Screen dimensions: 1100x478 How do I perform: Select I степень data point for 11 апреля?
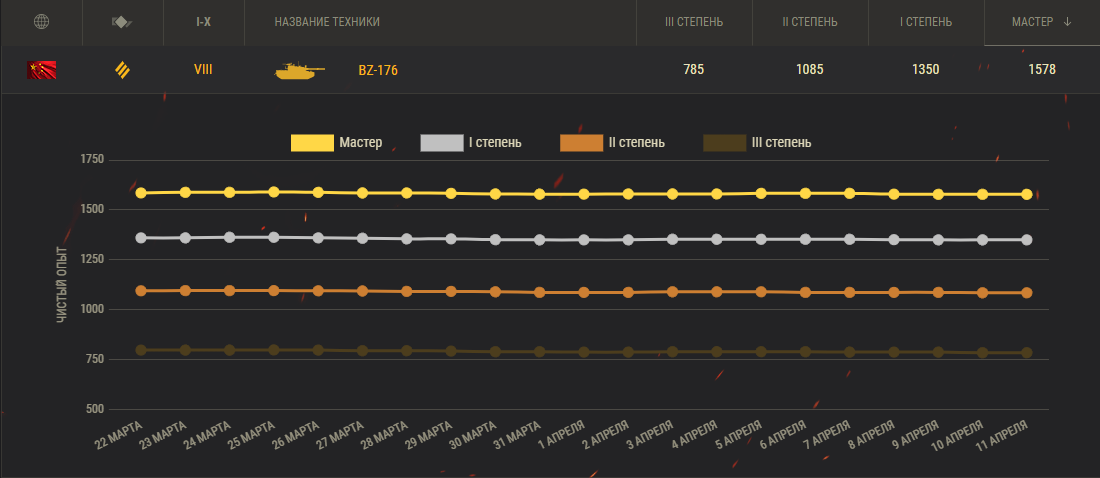(1026, 240)
